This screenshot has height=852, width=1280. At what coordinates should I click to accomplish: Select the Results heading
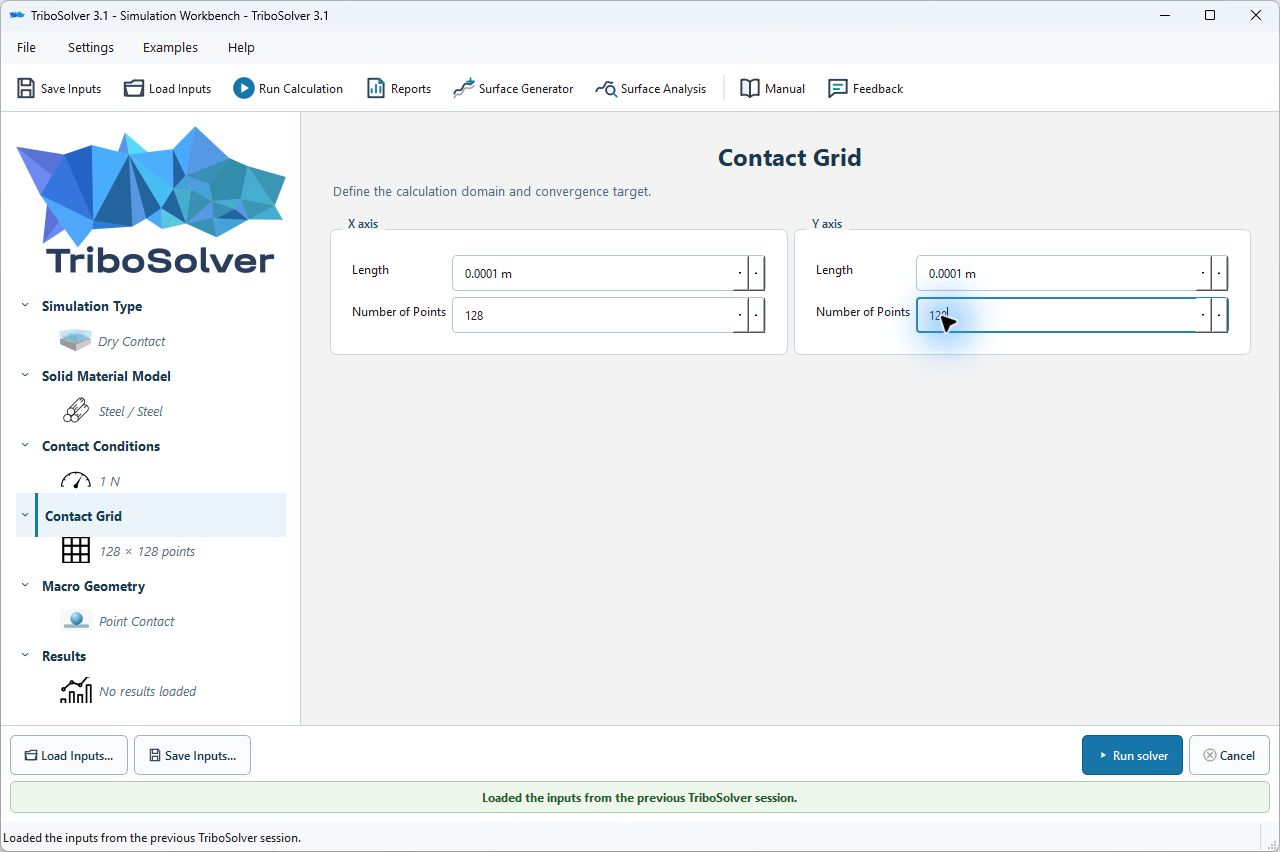click(64, 656)
